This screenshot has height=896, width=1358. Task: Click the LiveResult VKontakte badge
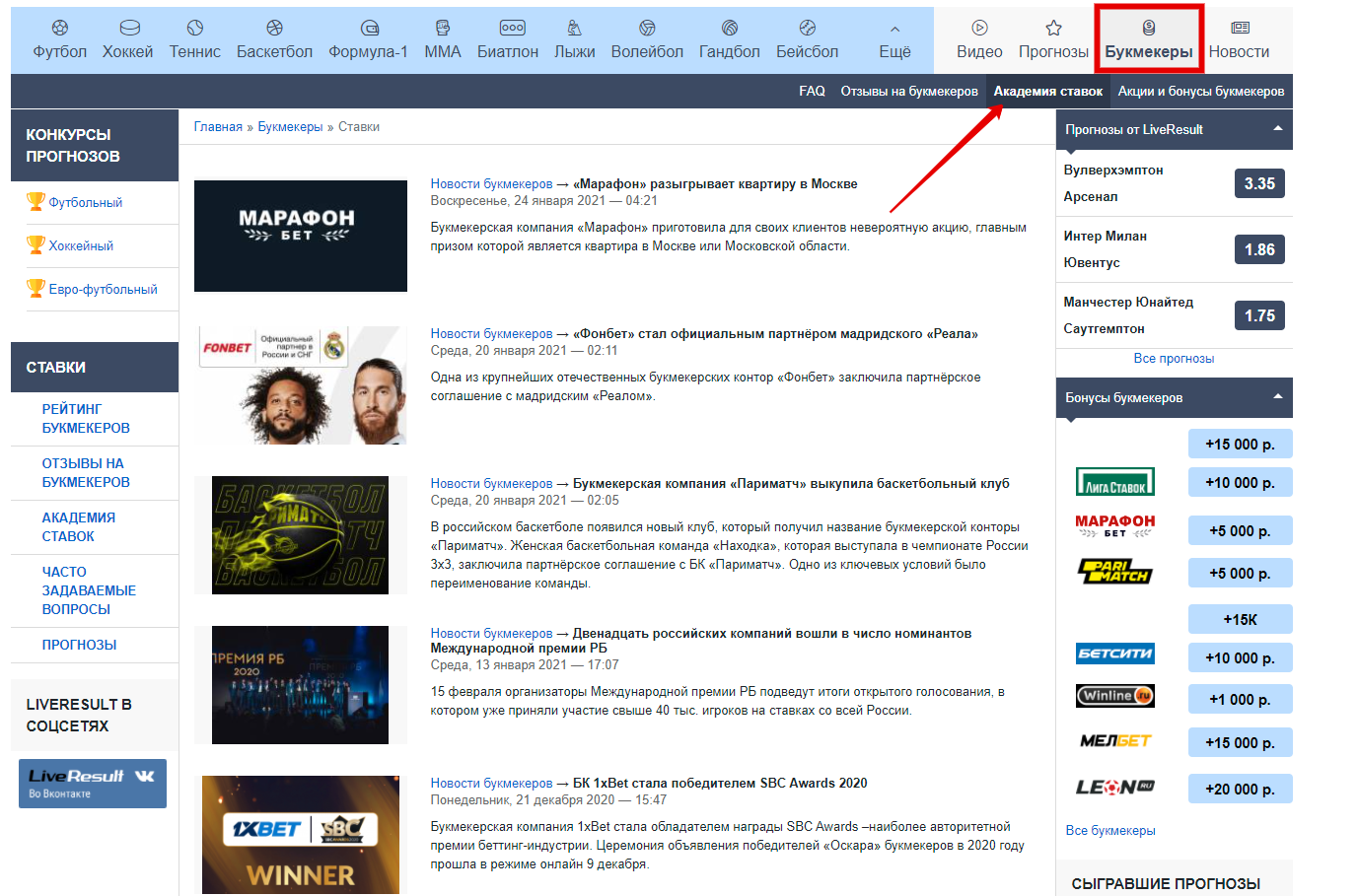93,784
